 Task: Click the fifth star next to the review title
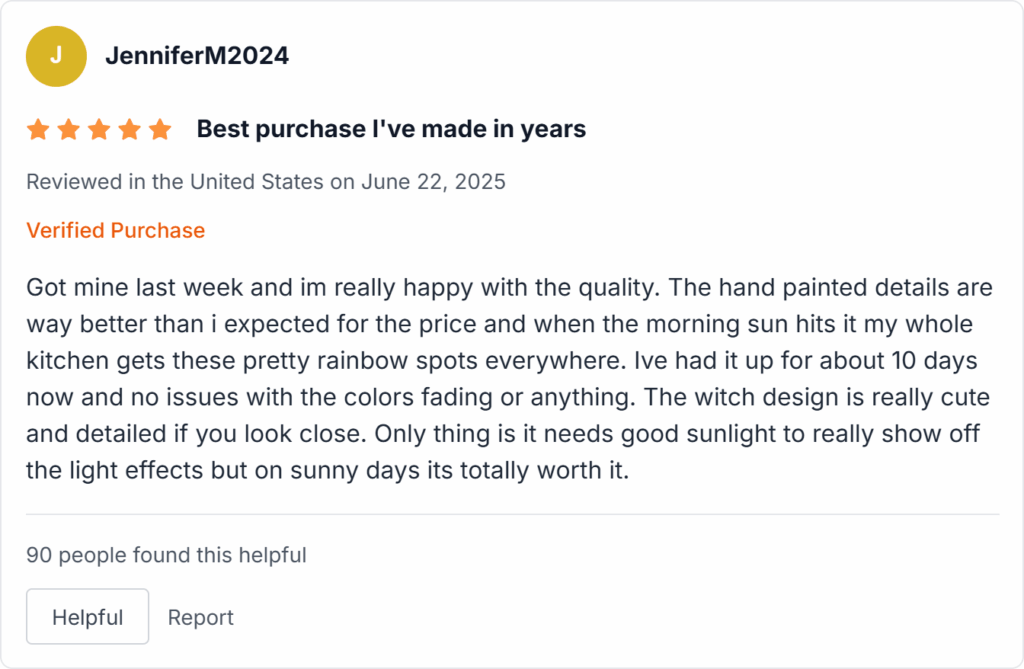[161, 128]
